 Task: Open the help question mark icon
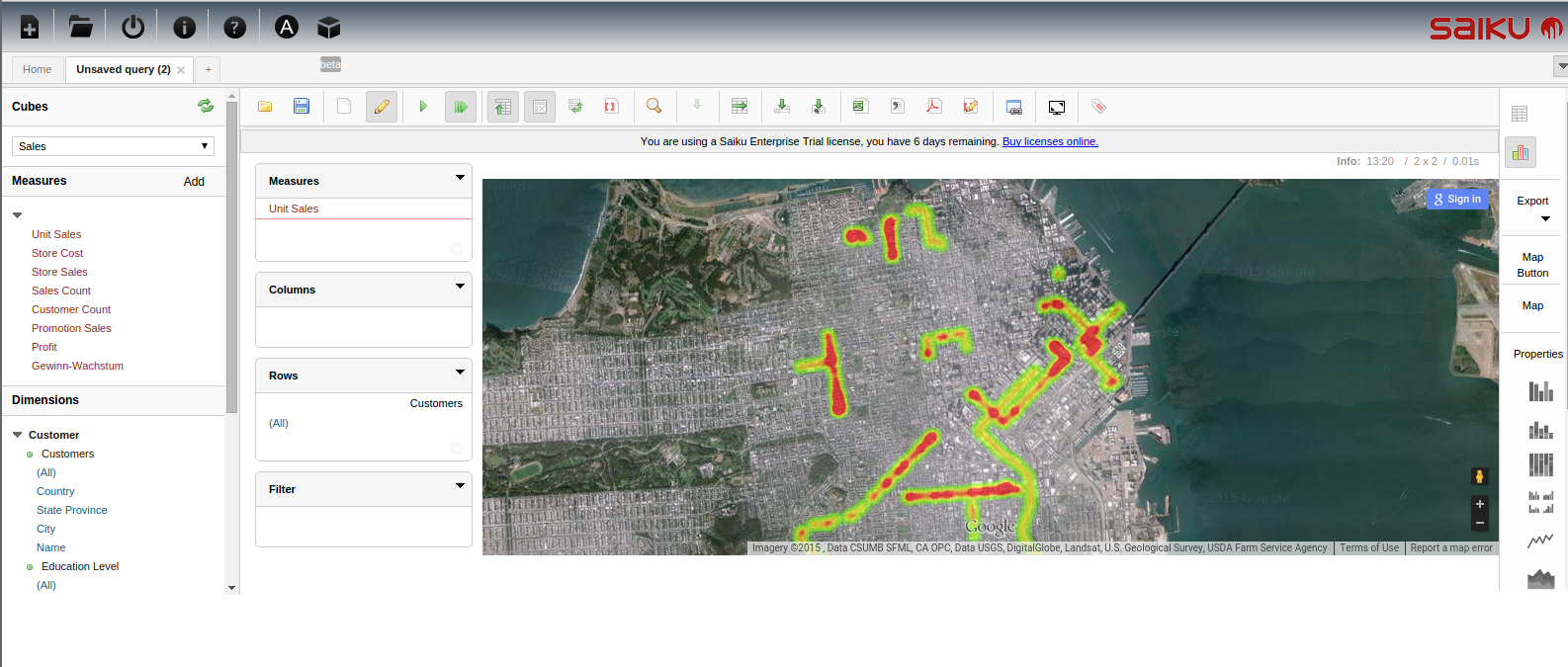pos(234,28)
